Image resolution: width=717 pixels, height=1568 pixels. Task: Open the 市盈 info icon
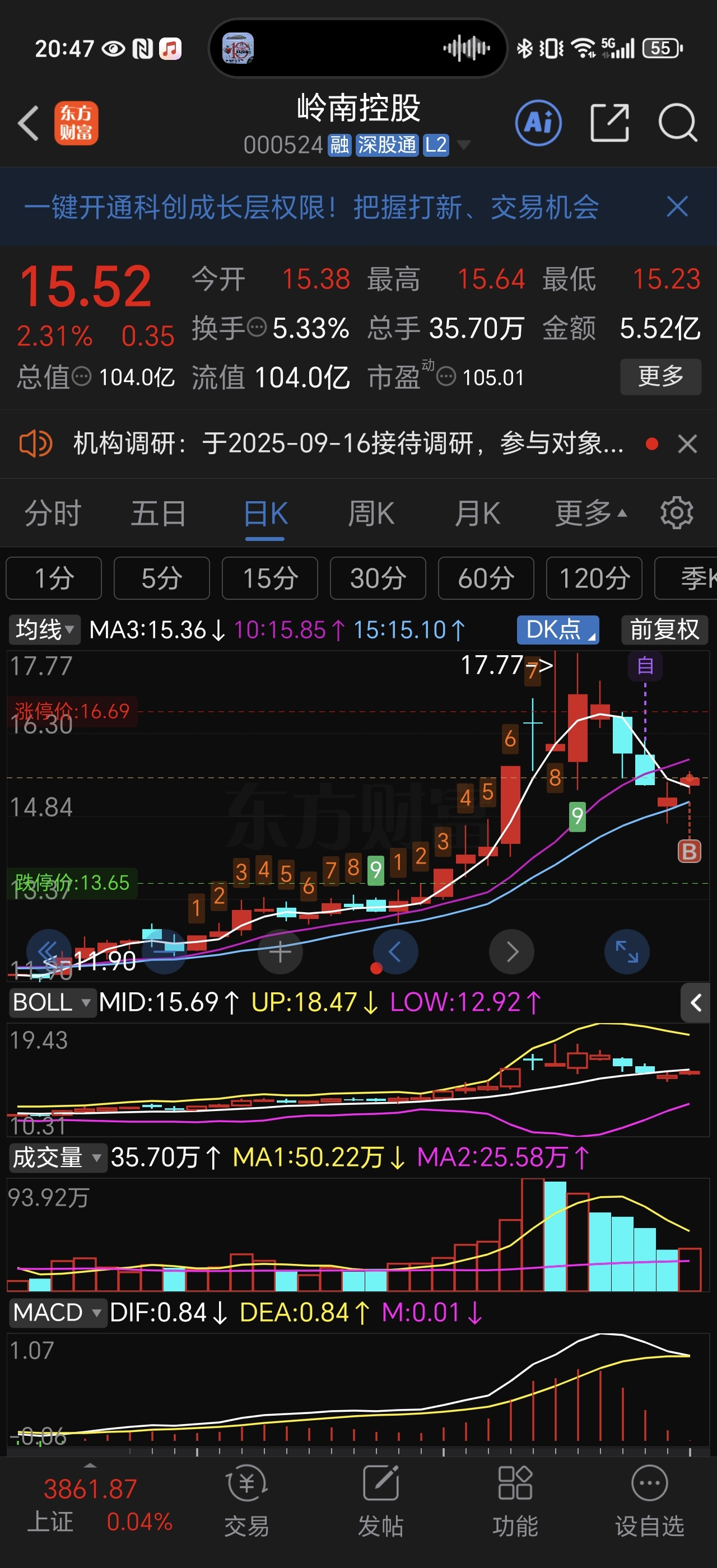tap(446, 377)
